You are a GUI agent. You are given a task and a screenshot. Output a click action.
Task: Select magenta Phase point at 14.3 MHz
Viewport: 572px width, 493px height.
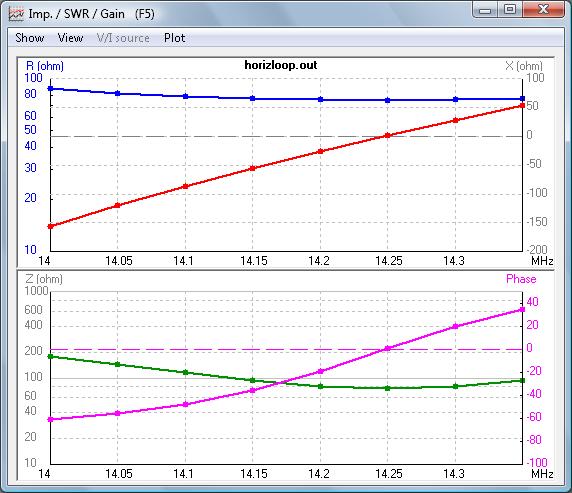(x=455, y=326)
